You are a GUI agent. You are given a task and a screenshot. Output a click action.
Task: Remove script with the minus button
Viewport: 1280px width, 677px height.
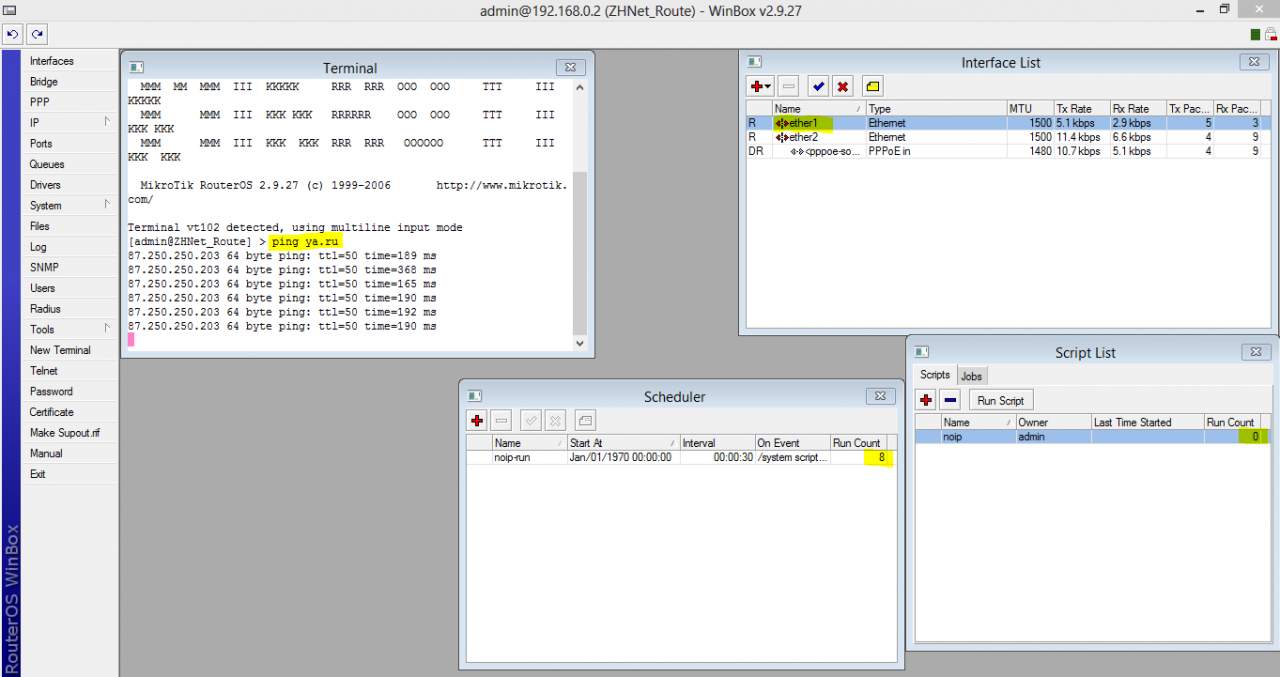pyautogui.click(x=951, y=400)
